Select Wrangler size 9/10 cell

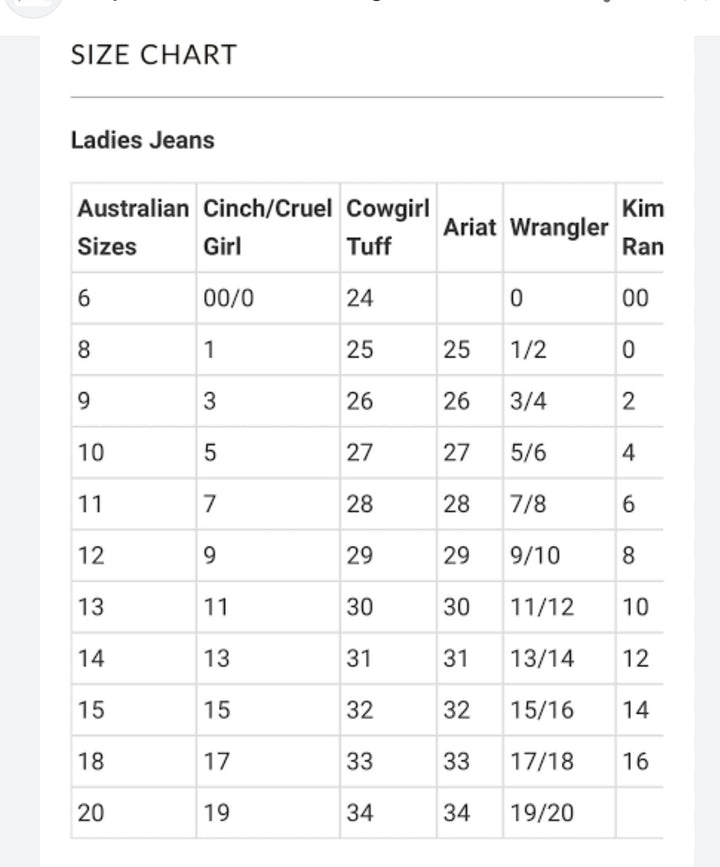(535, 556)
